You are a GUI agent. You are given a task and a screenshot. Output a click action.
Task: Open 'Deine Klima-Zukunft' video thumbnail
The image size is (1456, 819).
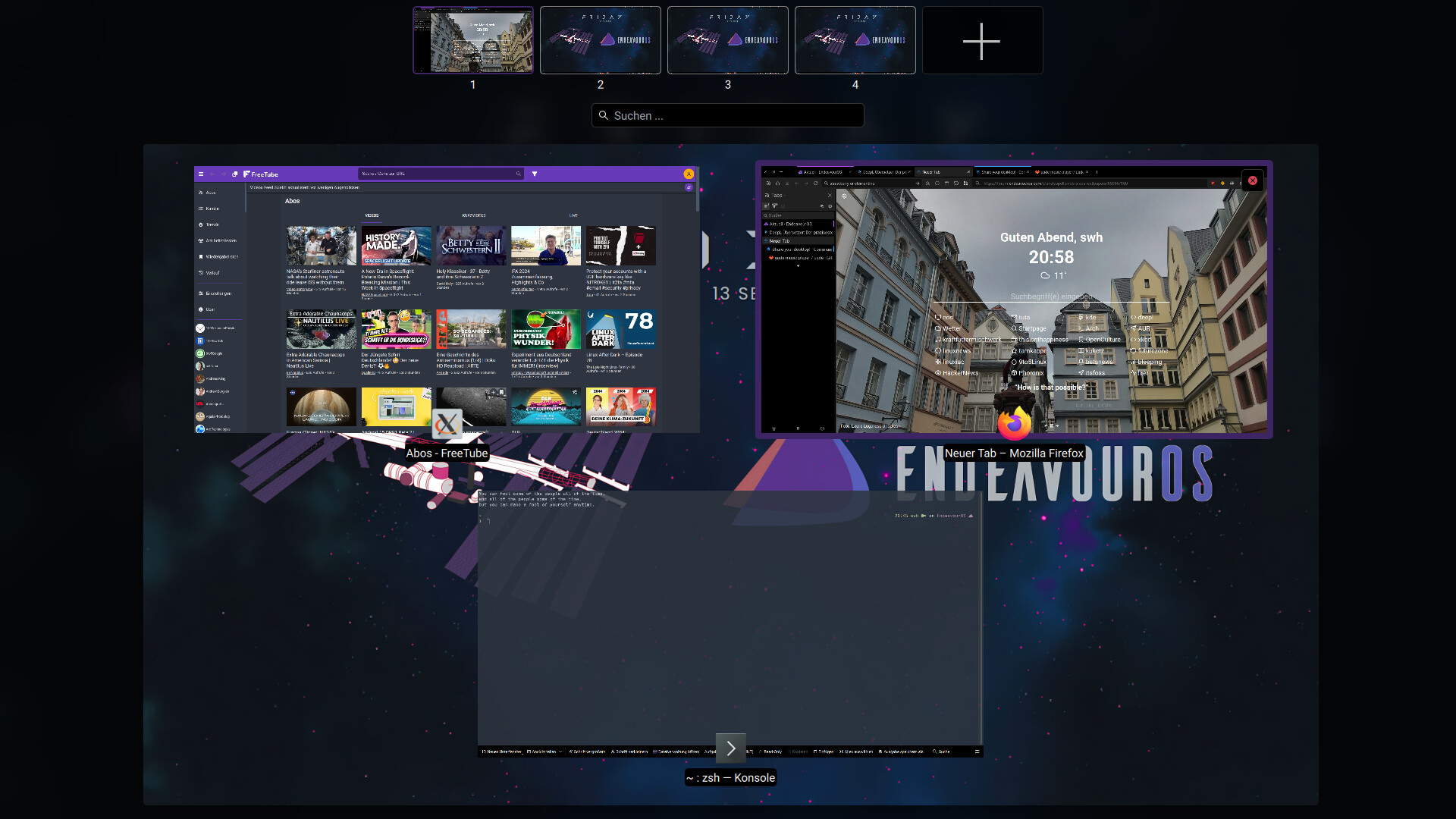tap(621, 406)
